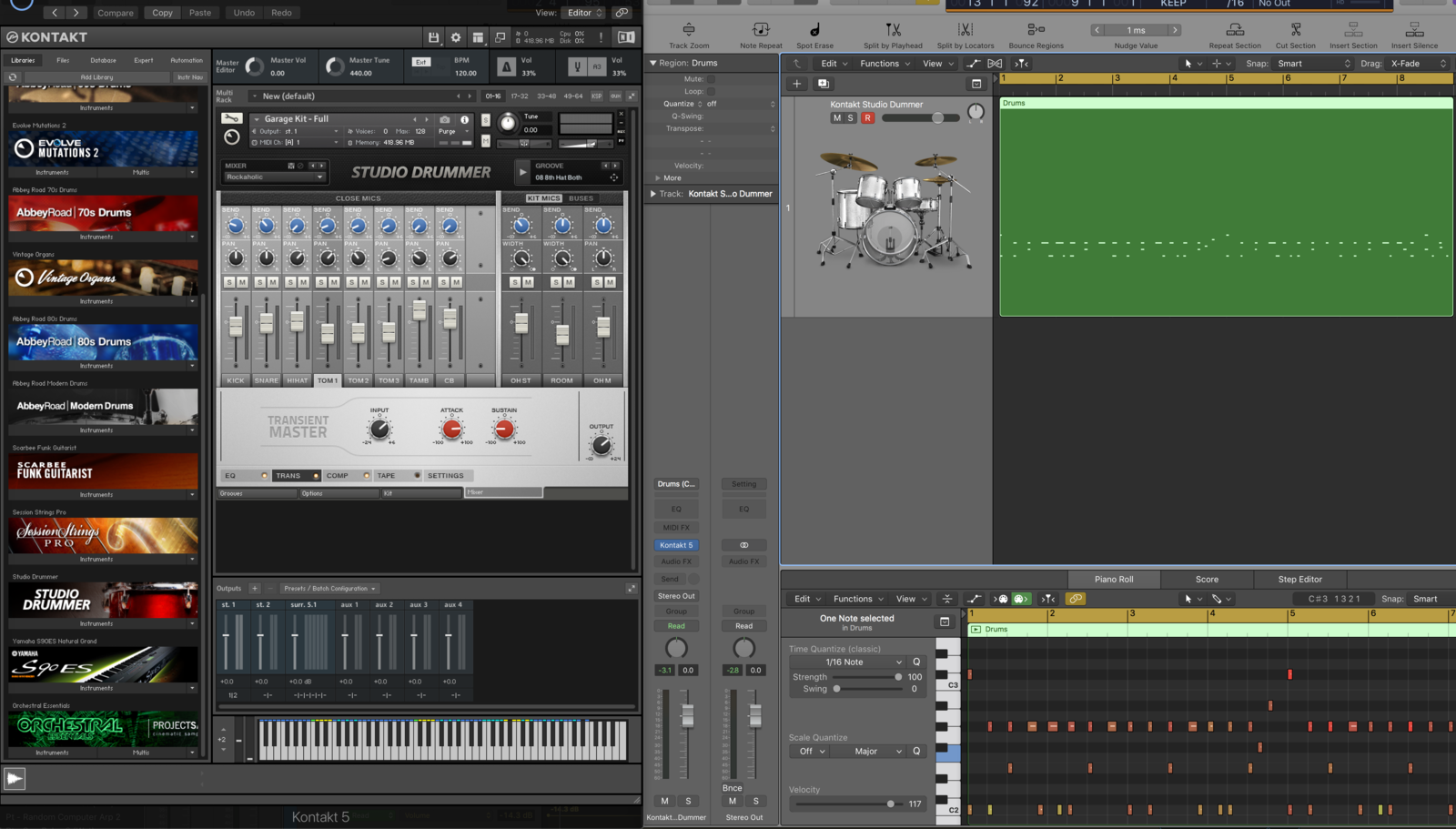The width and height of the screenshot is (1456, 829).
Task: Expand the More region parameters
Action: coord(658,178)
